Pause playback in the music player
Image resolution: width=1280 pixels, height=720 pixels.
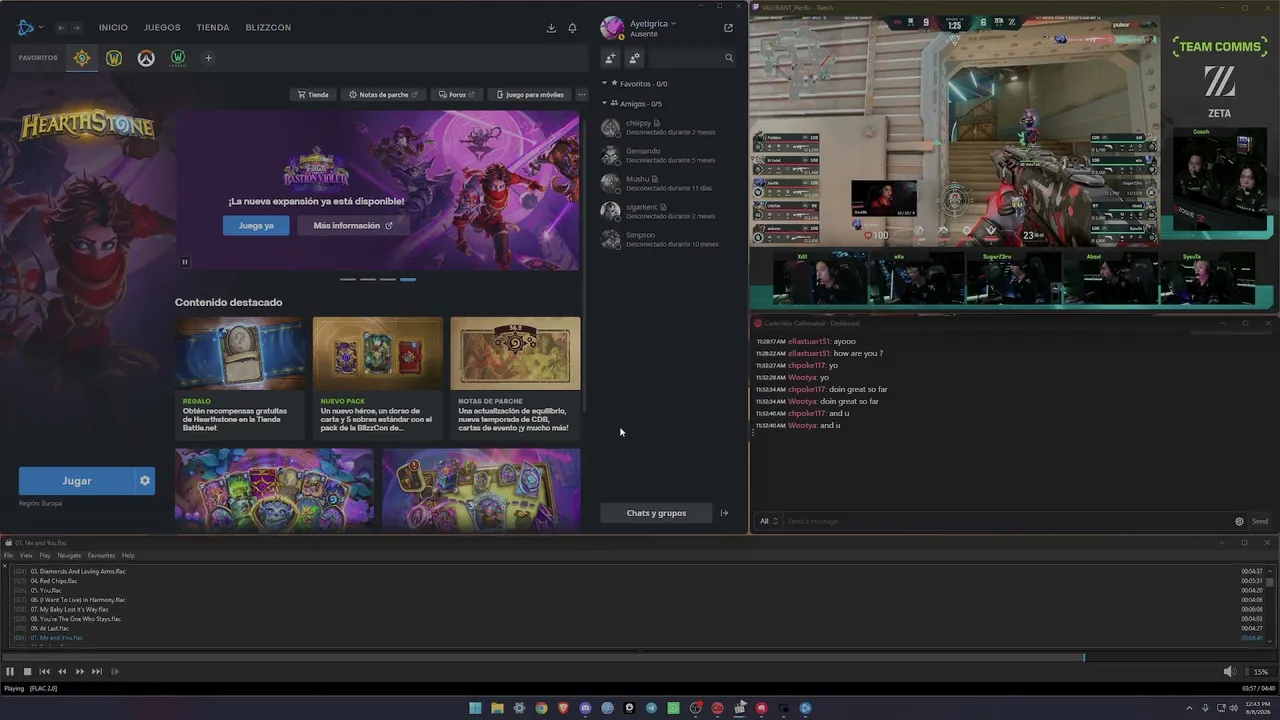point(10,672)
